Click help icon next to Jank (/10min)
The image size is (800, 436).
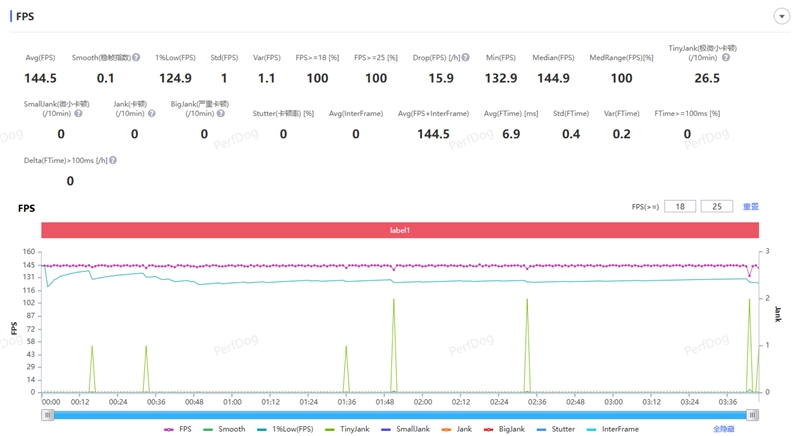[x=151, y=114]
